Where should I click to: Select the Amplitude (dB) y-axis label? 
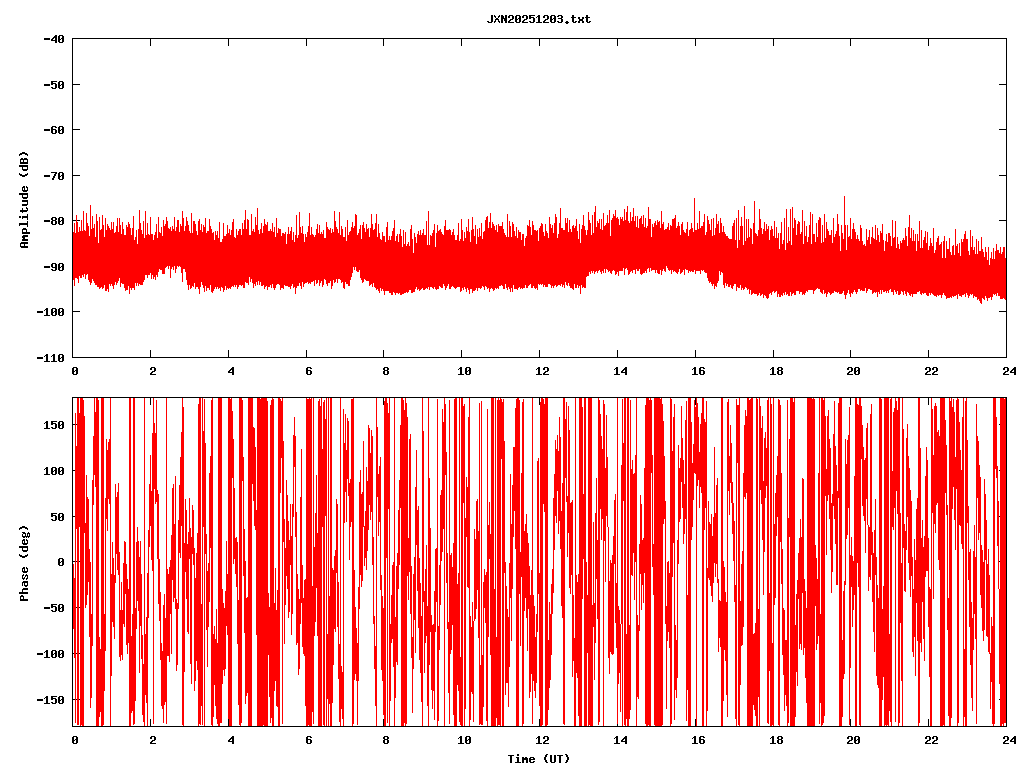pyautogui.click(x=24, y=199)
